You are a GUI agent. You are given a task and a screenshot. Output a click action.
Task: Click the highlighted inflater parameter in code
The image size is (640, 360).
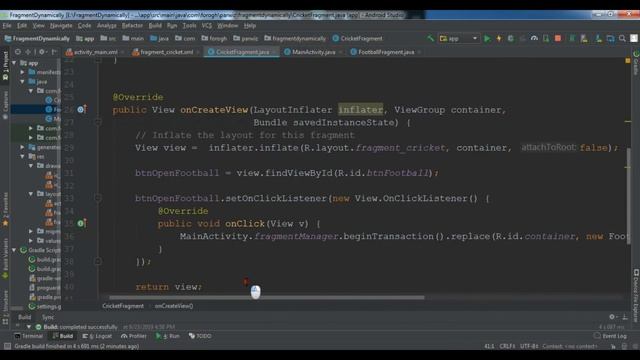tap(360, 109)
